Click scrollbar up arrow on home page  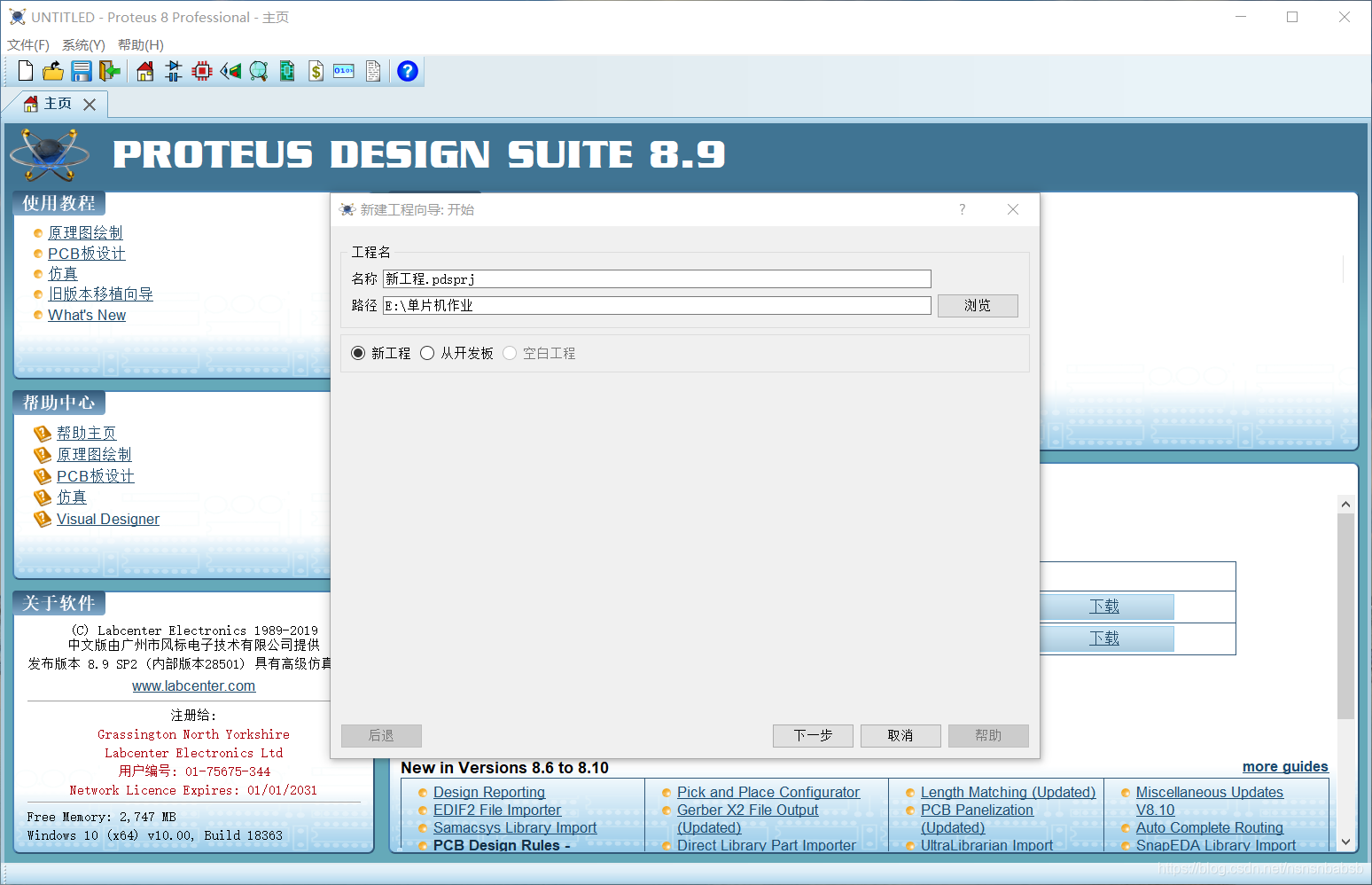(x=1345, y=504)
